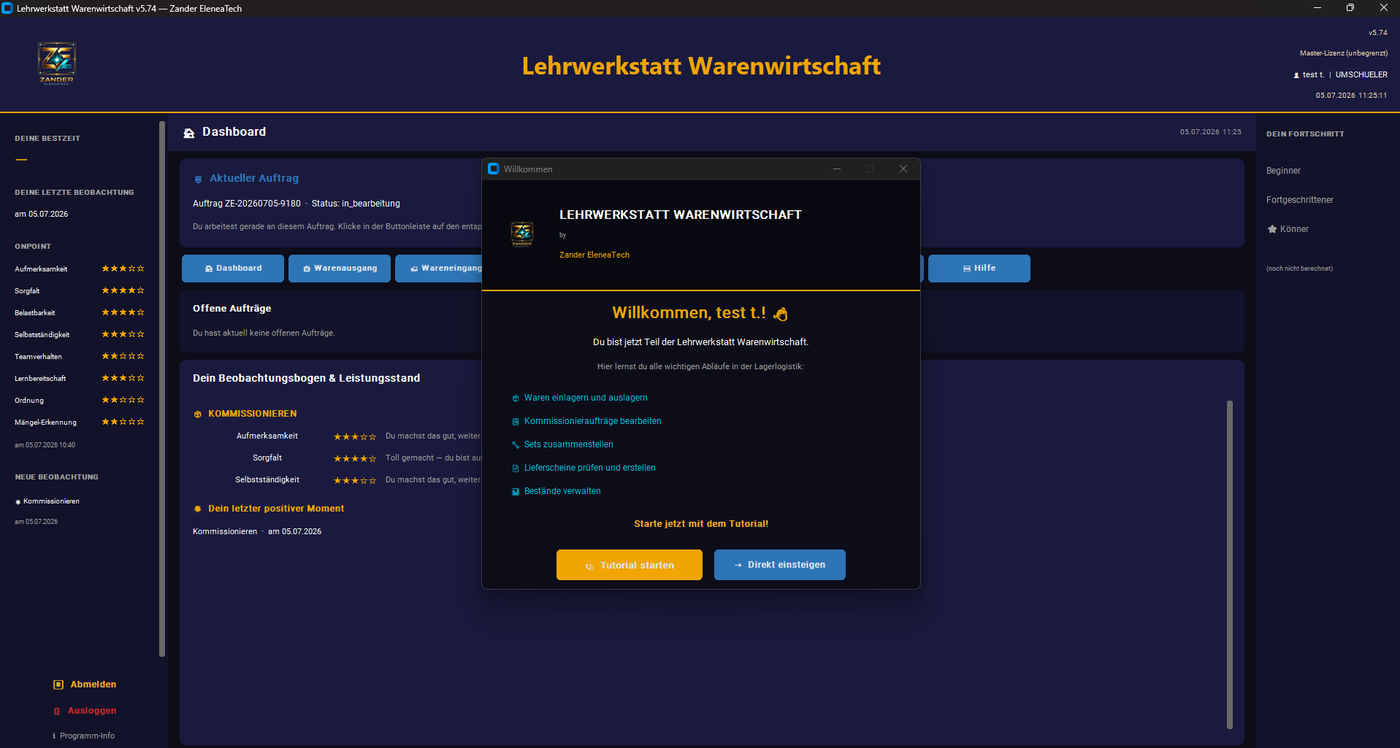Select Beginner in Dein Fortschritt panel
The width and height of the screenshot is (1400, 748).
[1283, 171]
